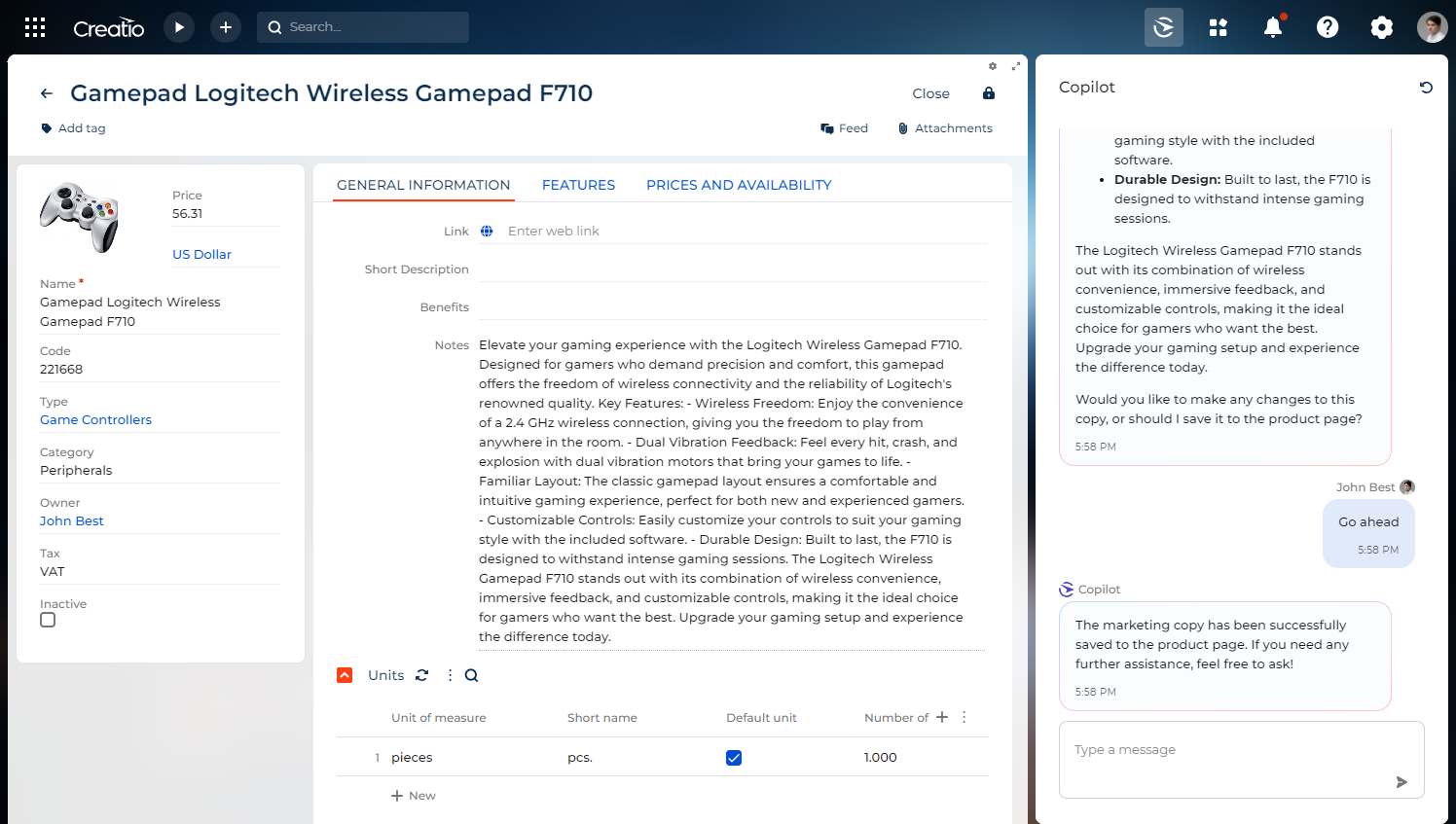Open the user profile avatar

(1433, 27)
